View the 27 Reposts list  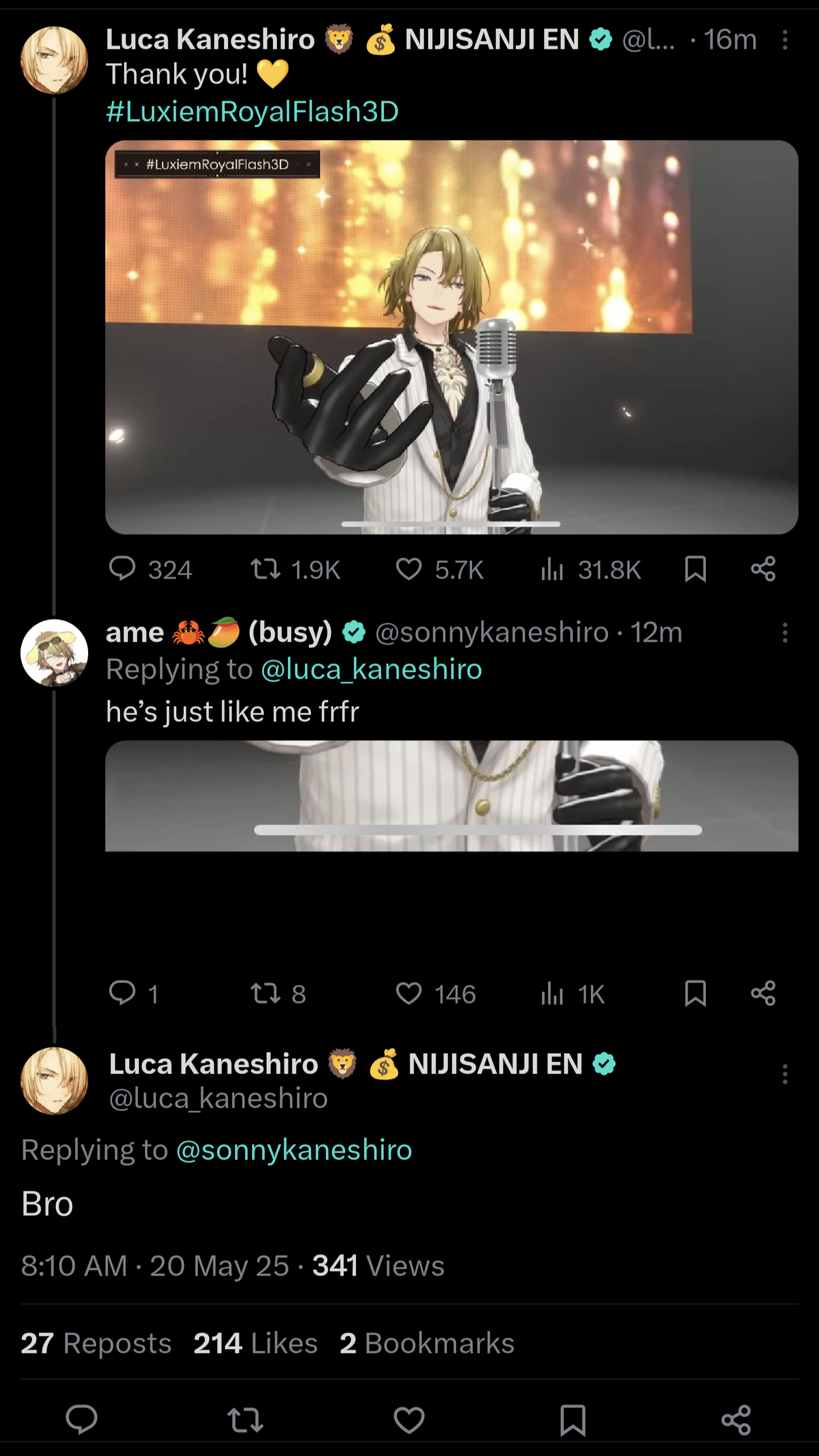coord(96,1343)
